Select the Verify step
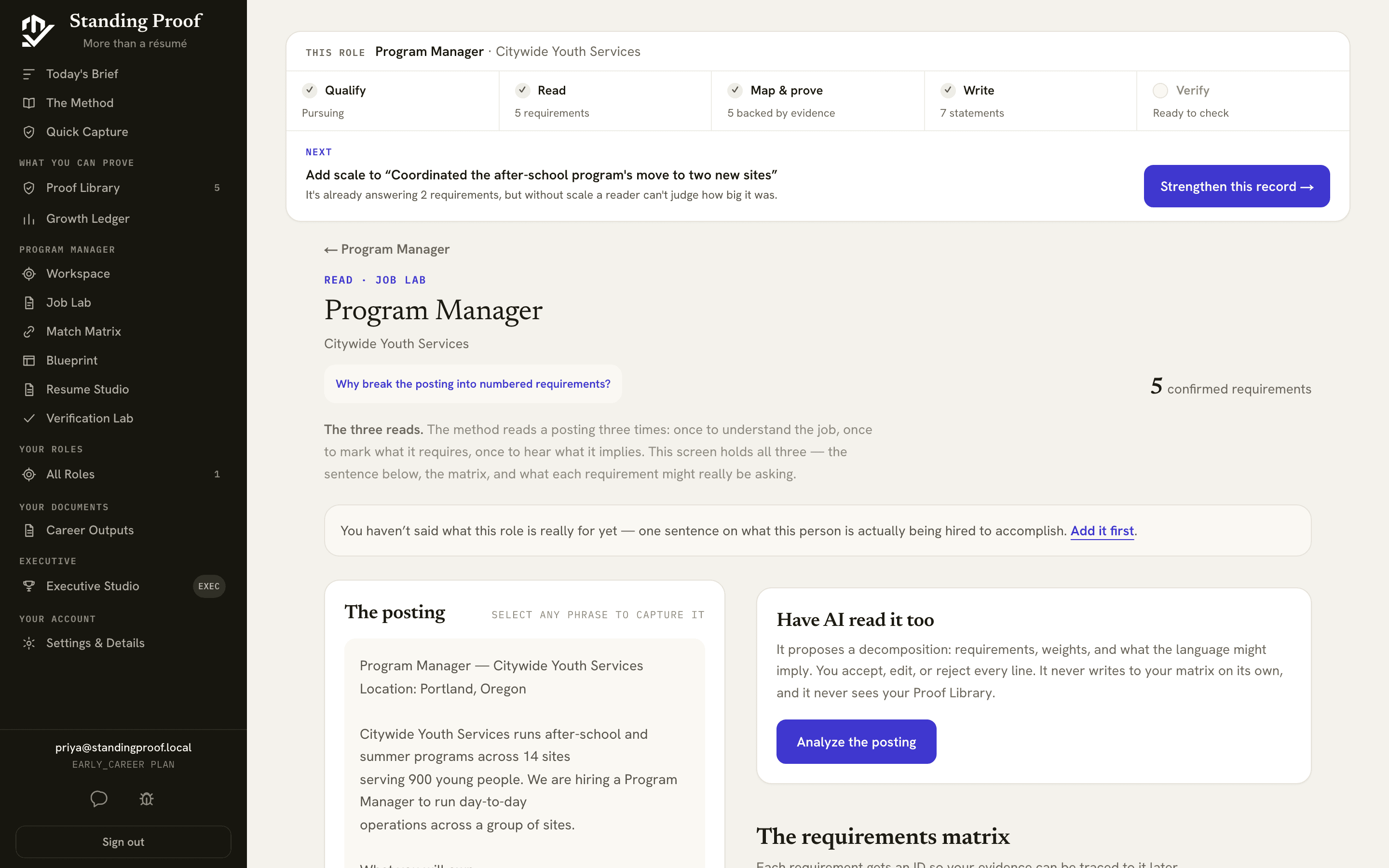Image resolution: width=1389 pixels, height=868 pixels. 1243,101
